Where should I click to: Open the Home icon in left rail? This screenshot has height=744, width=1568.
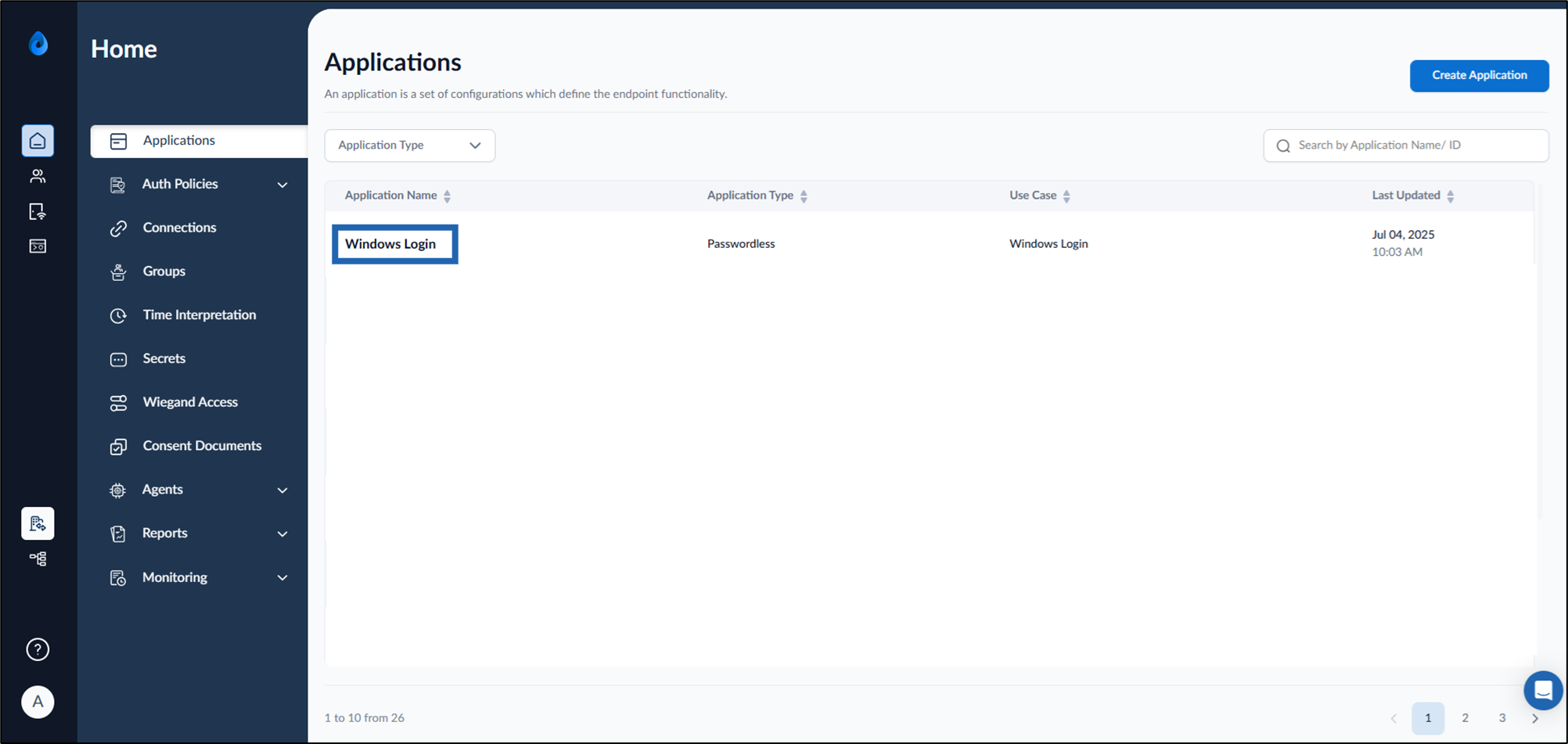click(x=38, y=141)
